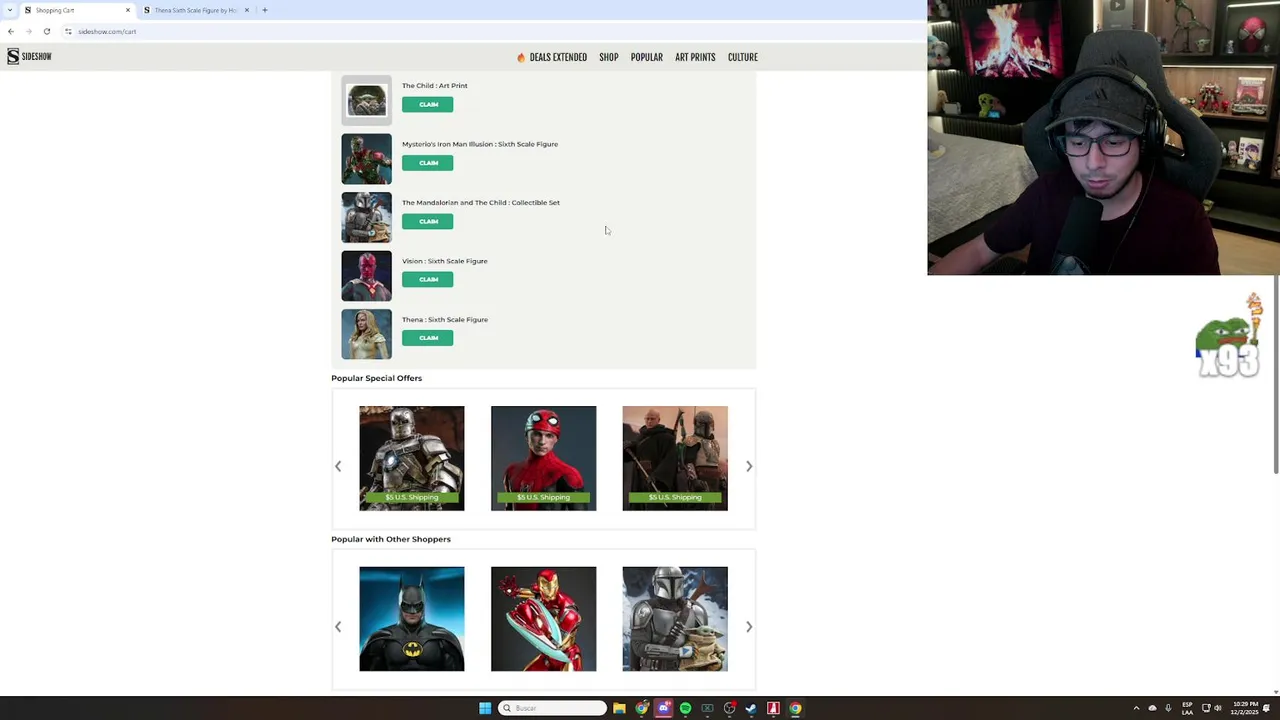Screen dimensions: 1280x720
Task: Claim The Mandalorian and The Child set
Action: coord(428,221)
